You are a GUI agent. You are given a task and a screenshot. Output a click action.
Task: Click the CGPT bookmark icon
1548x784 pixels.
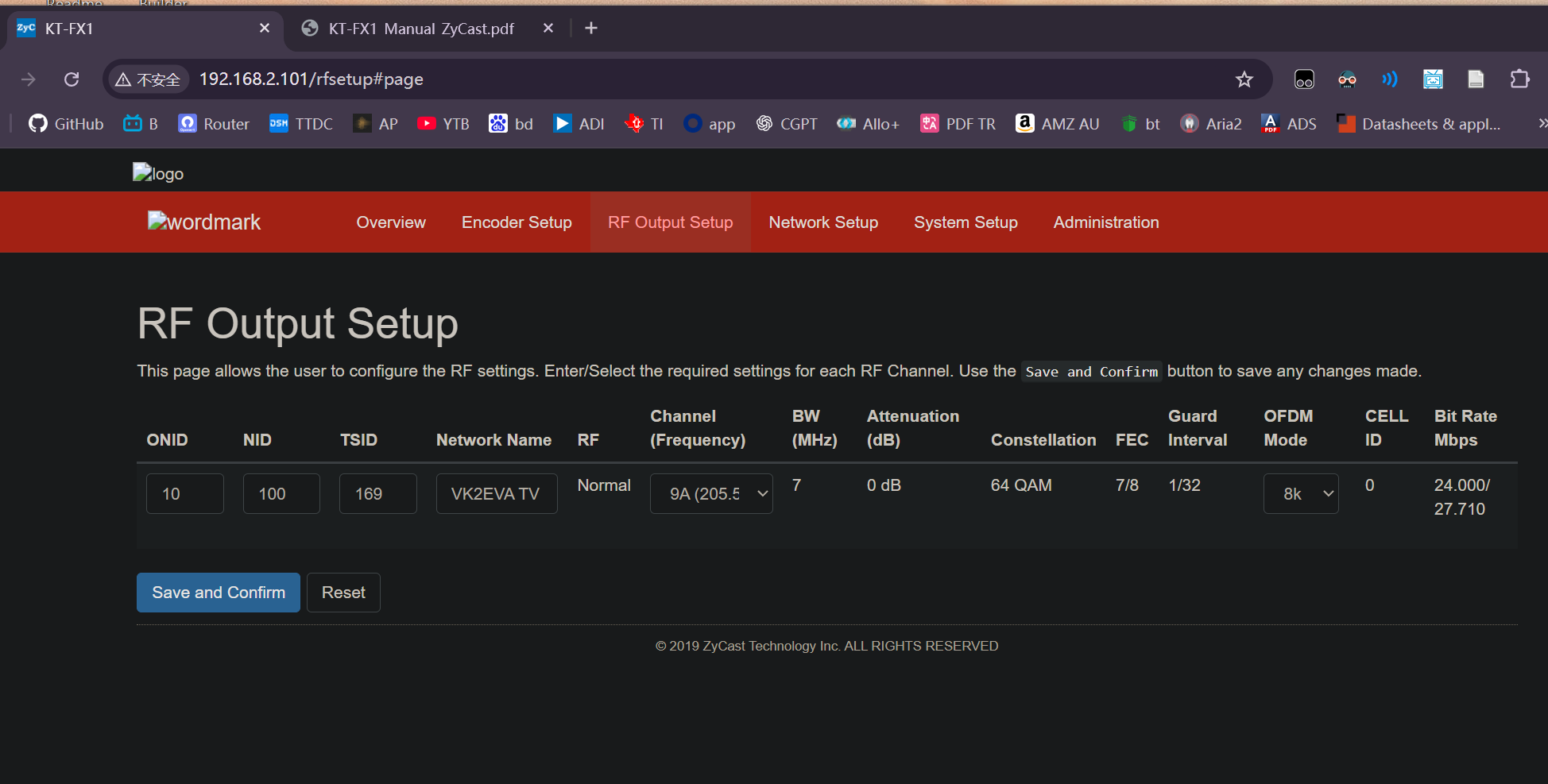click(x=764, y=124)
